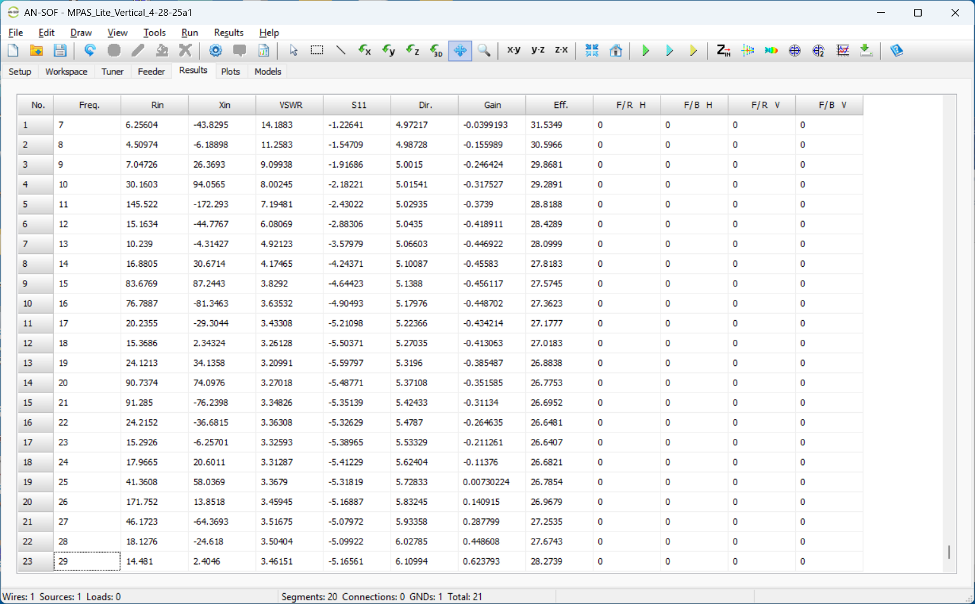977x604 pixels.
Task: Switch to the Tuner tab
Action: (113, 72)
